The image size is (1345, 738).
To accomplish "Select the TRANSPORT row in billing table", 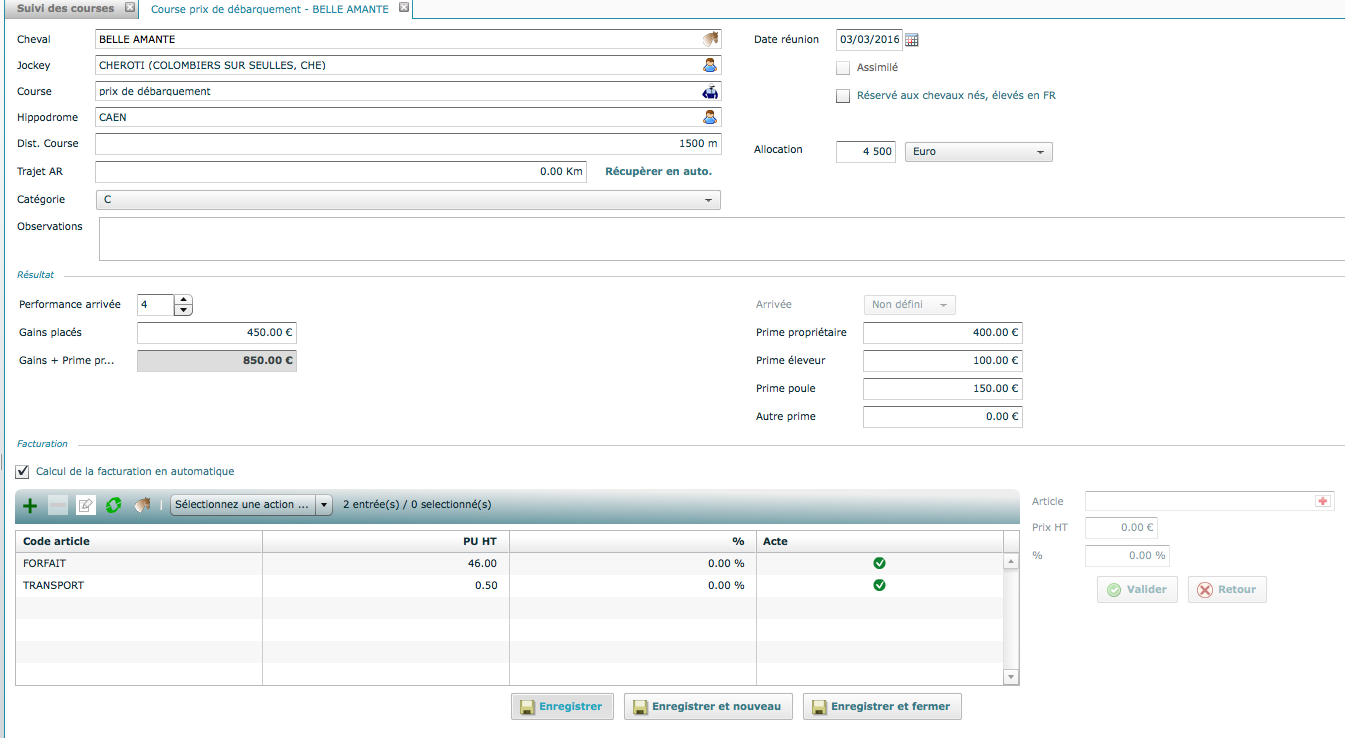I will click(510, 585).
